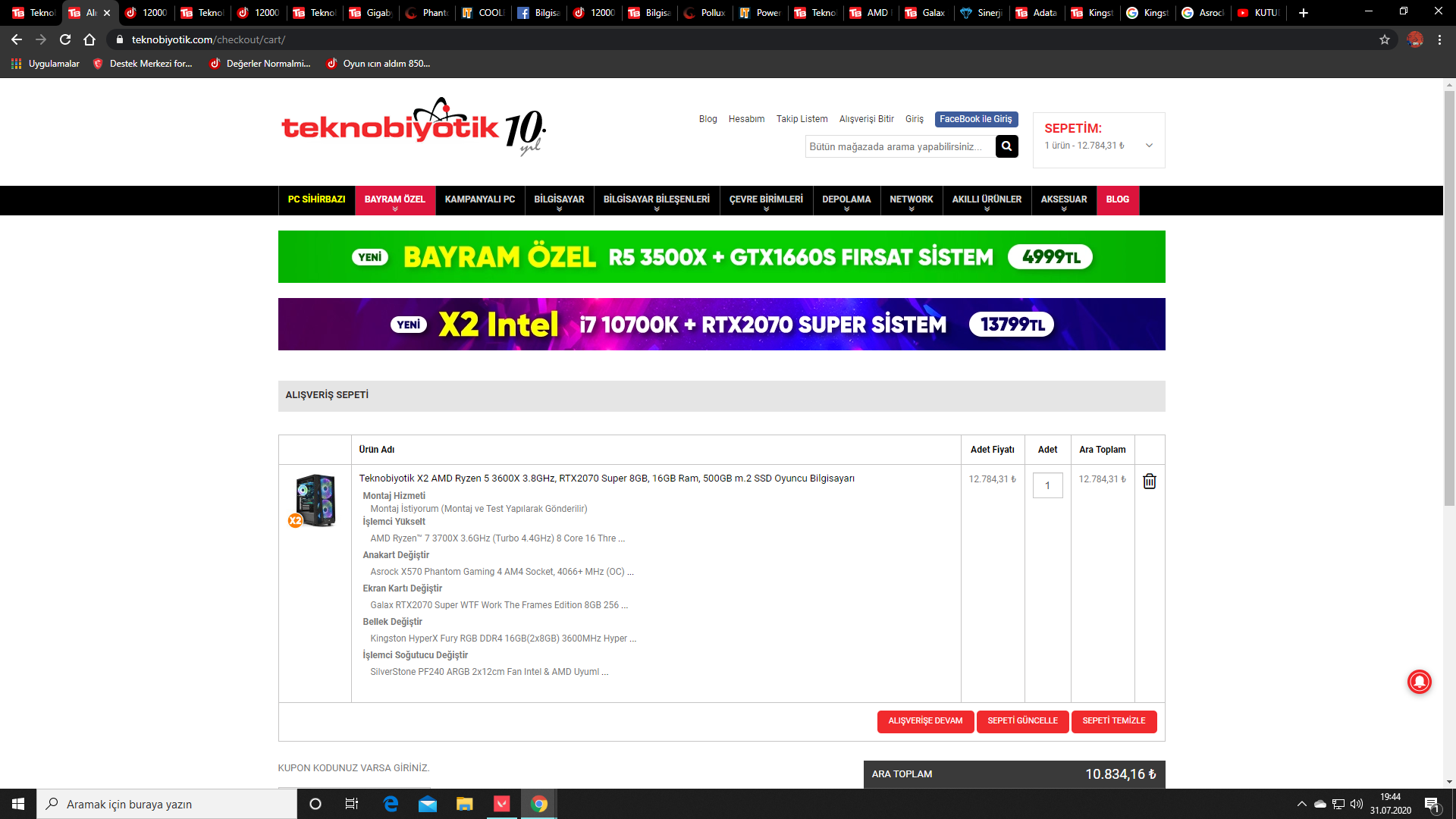Click the quantity (Adet) input field

tap(1047, 485)
